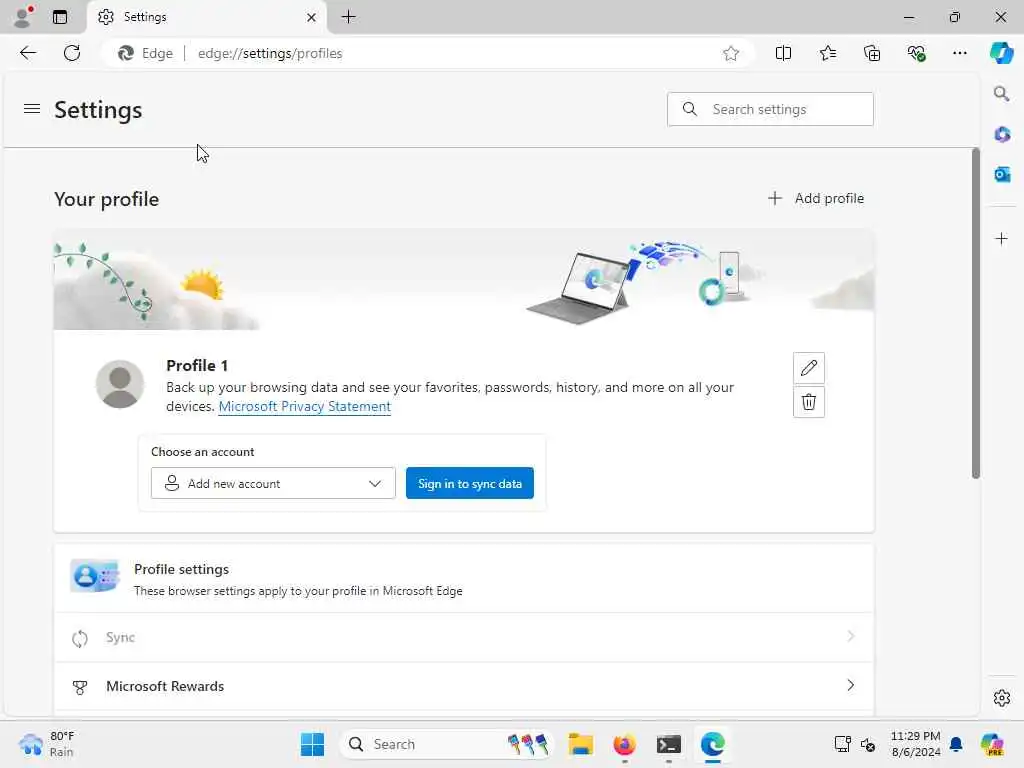
Task: Open Microsoft 365 sidebar icon
Action: 1002,135
